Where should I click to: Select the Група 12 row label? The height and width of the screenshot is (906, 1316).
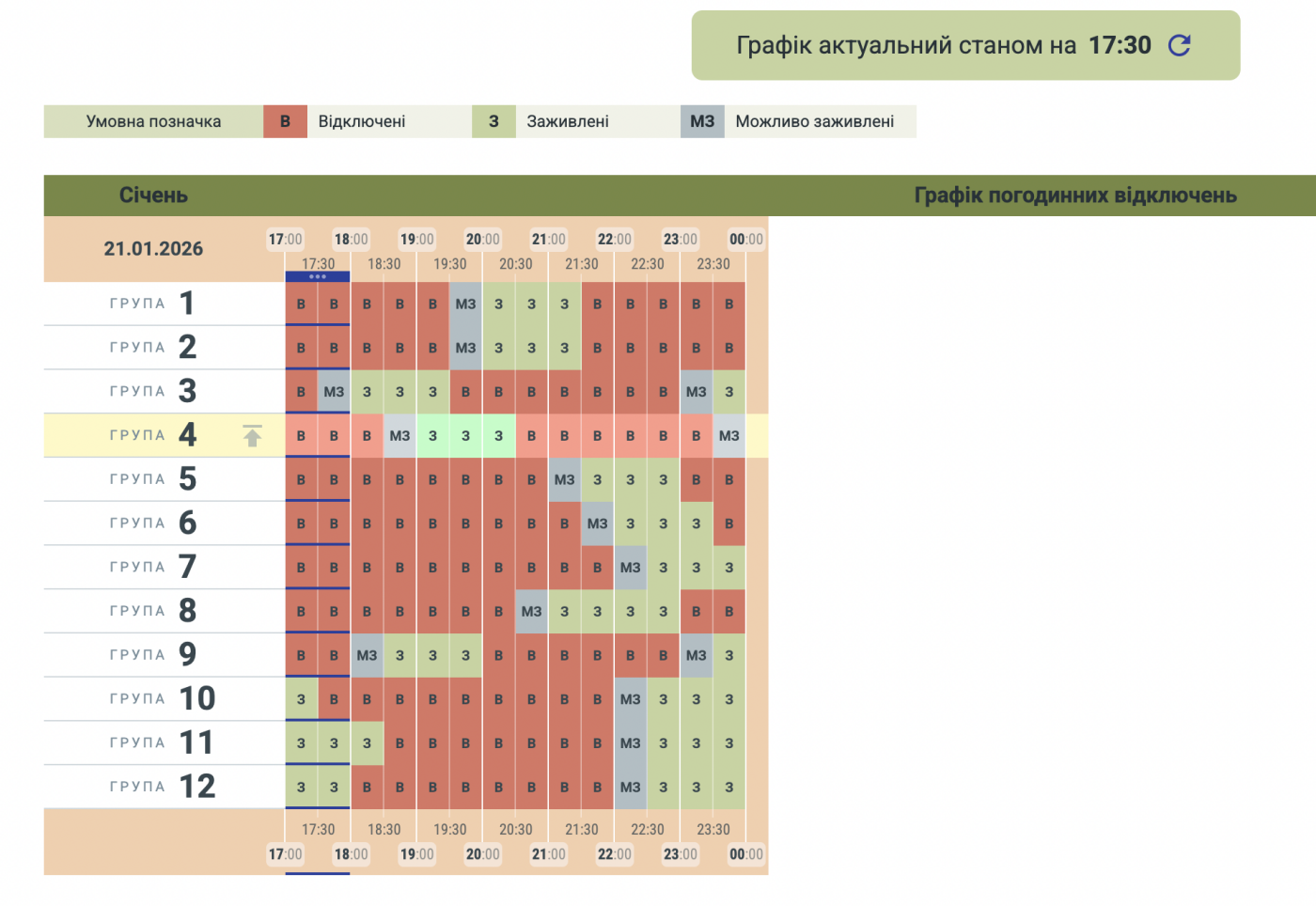coord(162,787)
